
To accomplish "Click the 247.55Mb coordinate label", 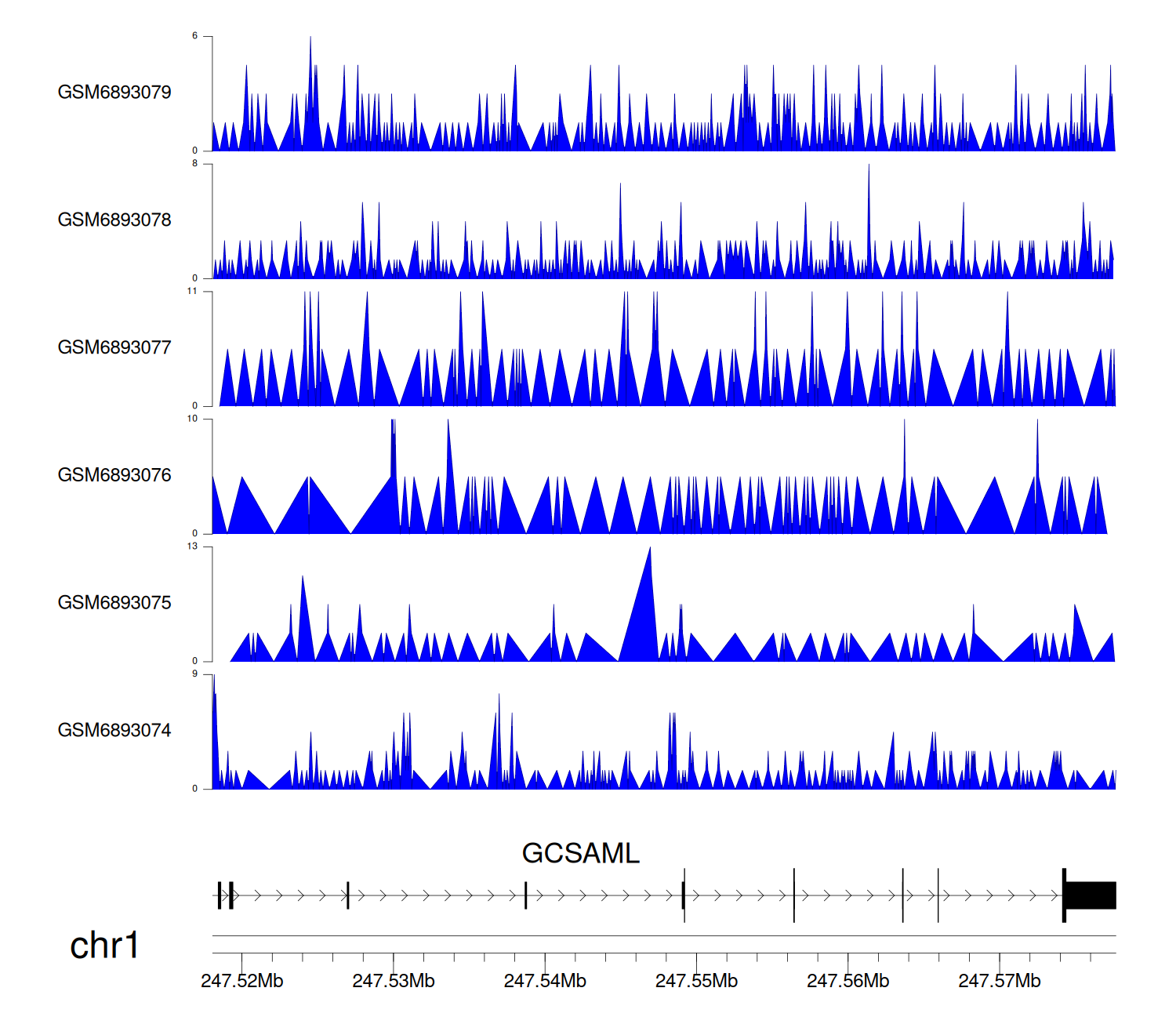I will [696, 981].
